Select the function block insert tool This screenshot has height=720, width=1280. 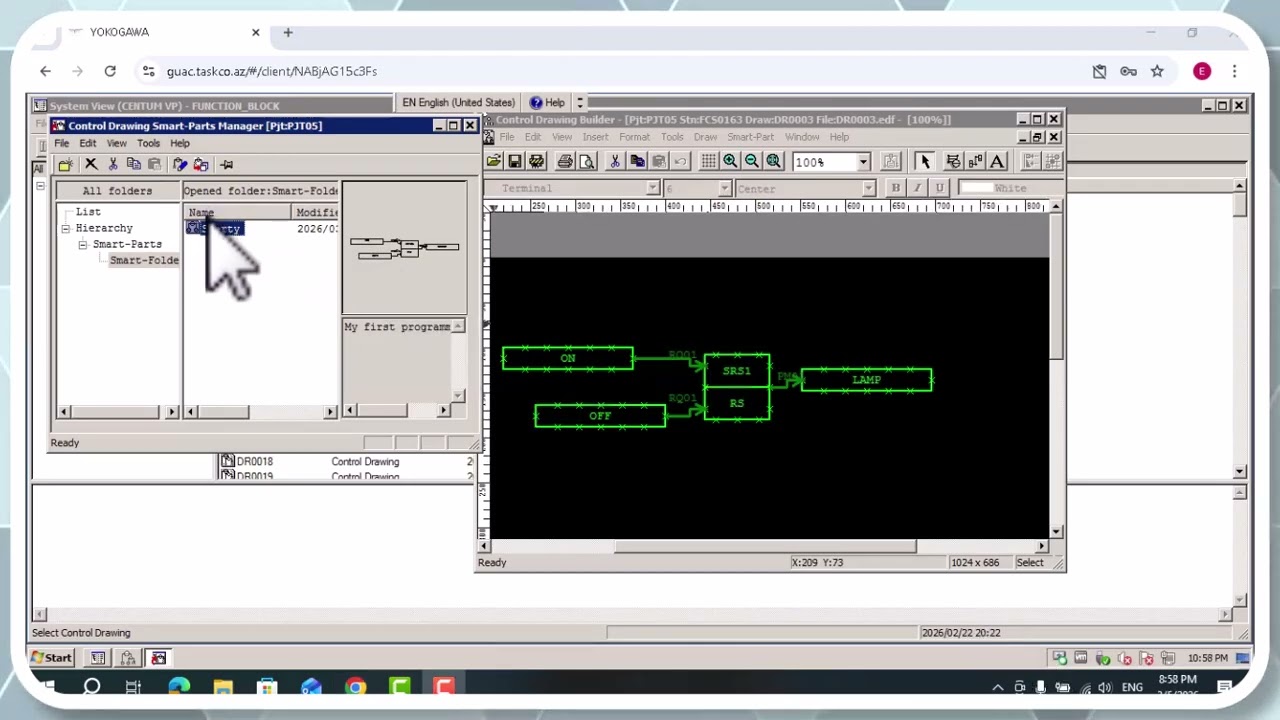953,161
